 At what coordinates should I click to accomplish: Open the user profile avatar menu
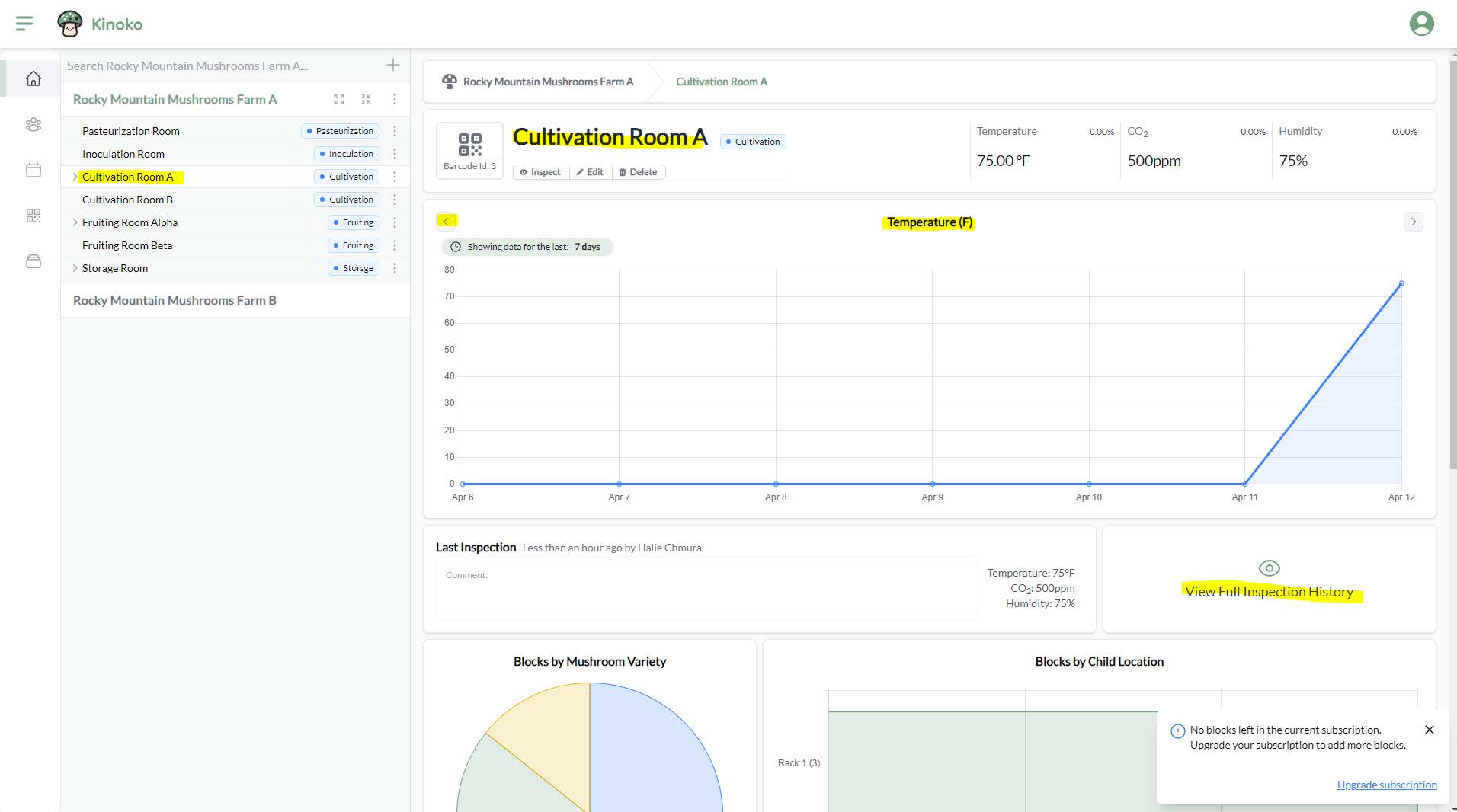[x=1421, y=24]
